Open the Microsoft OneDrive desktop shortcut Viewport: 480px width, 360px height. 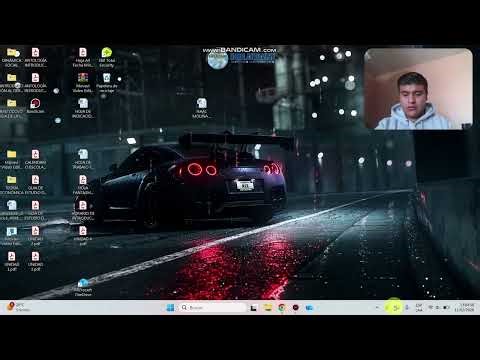83,287
